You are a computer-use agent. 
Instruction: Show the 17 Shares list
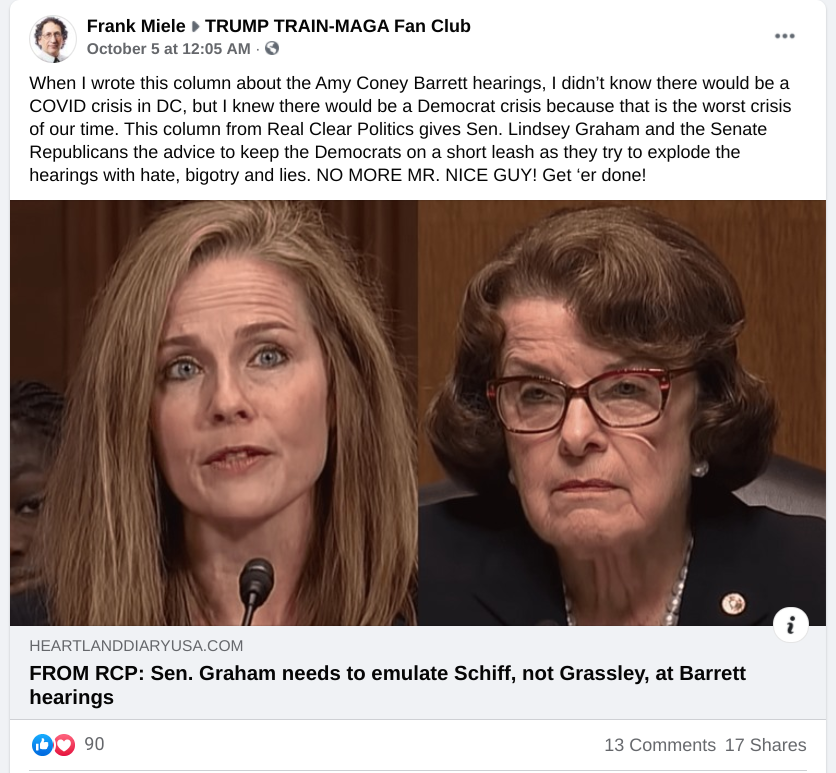click(x=765, y=745)
